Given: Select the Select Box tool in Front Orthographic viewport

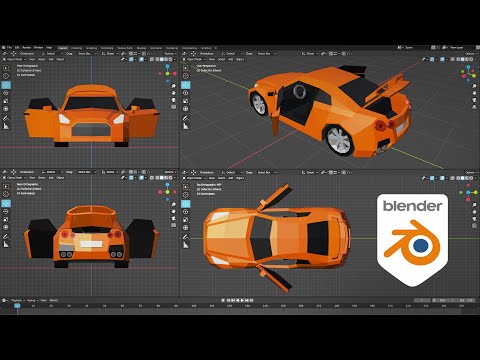Looking at the screenshot, I should pyautogui.click(x=6, y=68).
